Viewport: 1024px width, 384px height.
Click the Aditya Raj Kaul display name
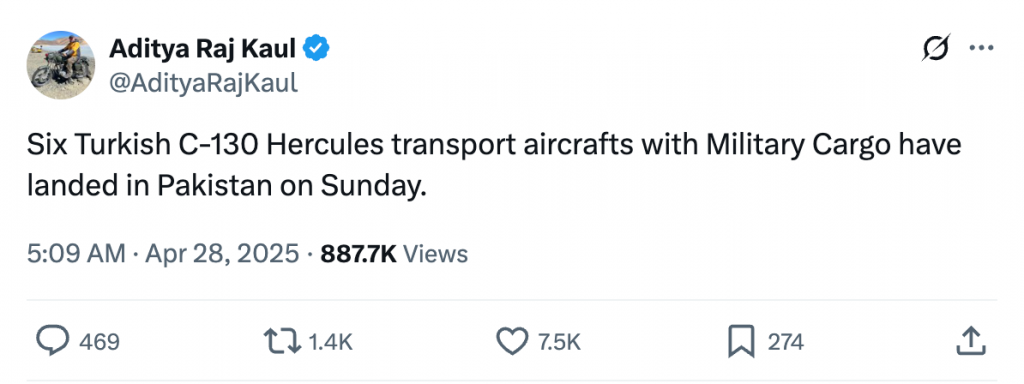click(x=202, y=48)
